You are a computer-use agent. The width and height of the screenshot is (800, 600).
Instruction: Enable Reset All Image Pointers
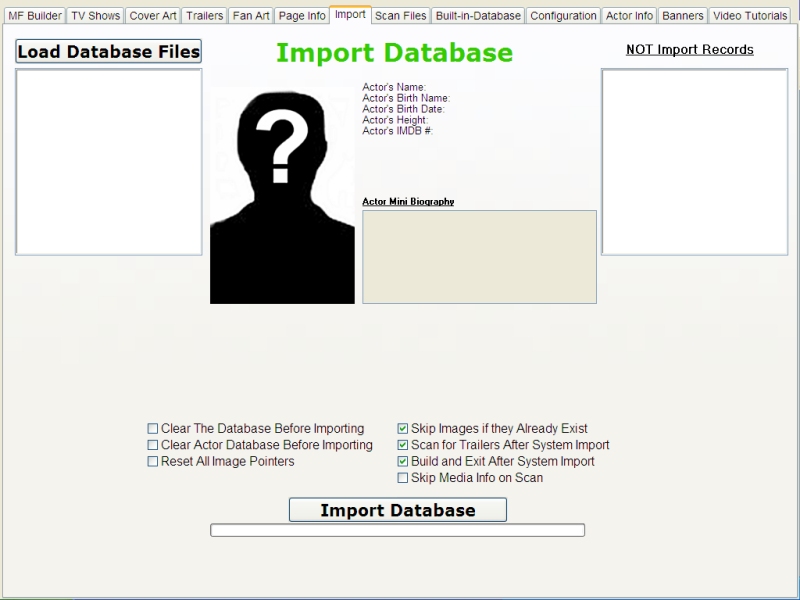152,461
